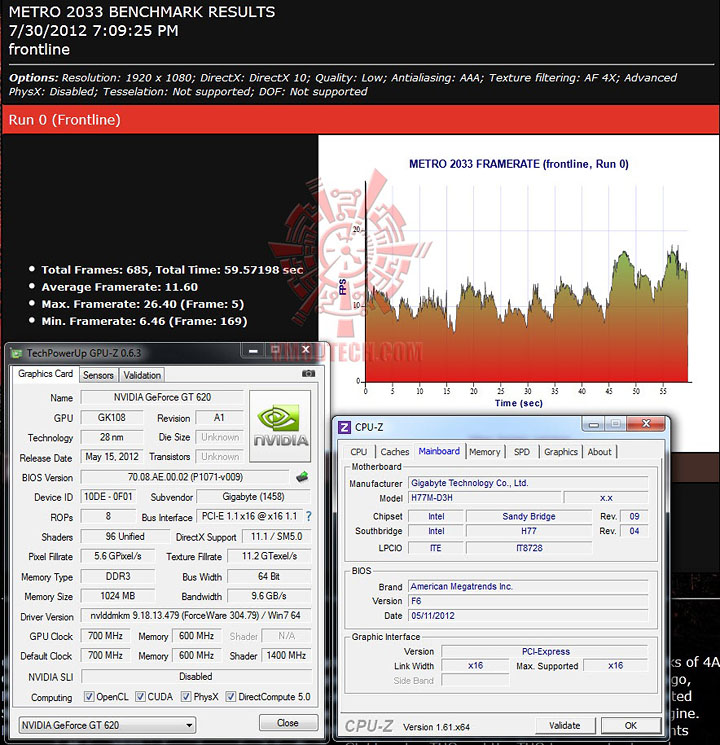
Task: Click the METRO 2033 FRAMERATE chart title
Action: tap(518, 164)
